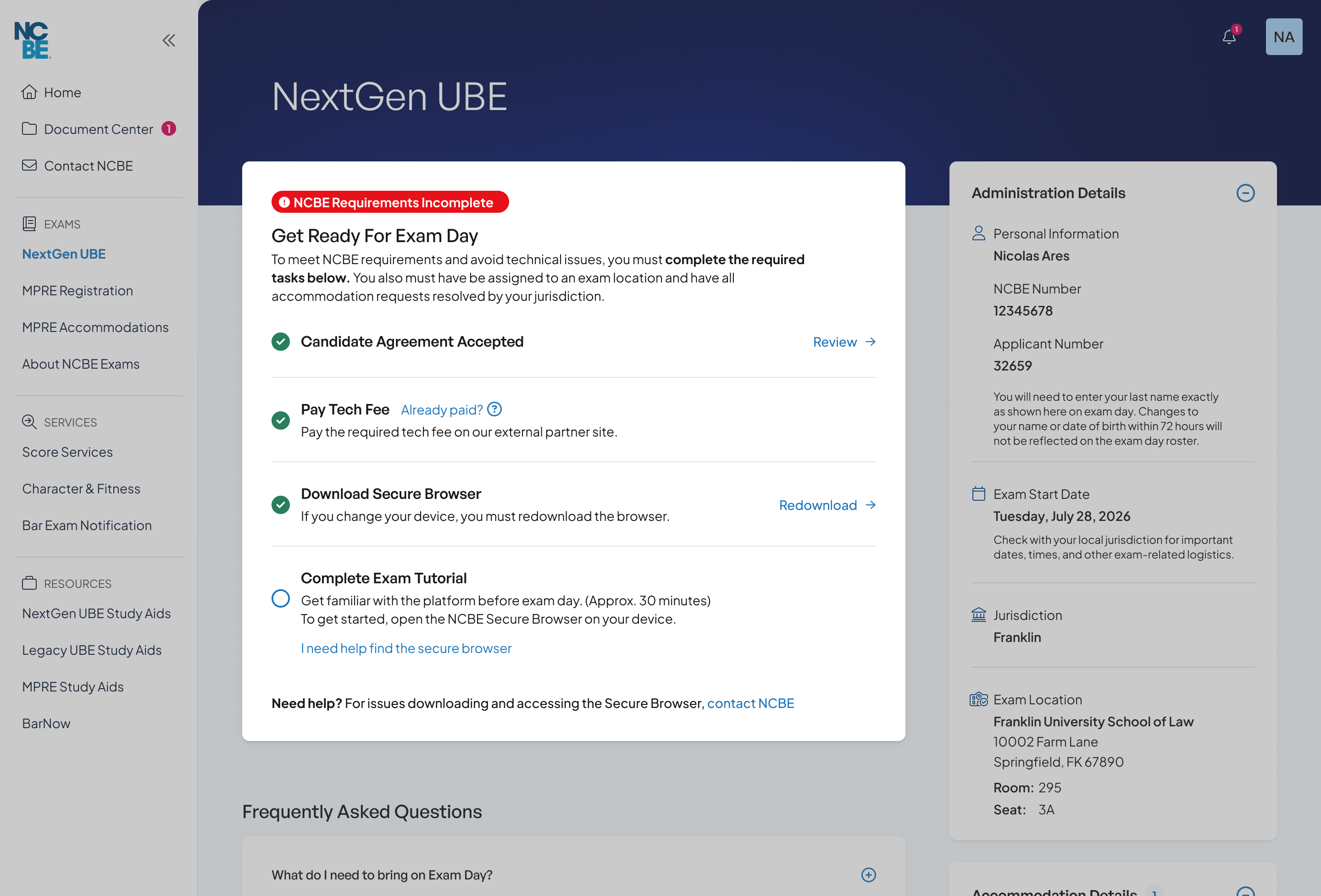Viewport: 1321px width, 896px height.
Task: Click the NCBE logo
Action: (x=33, y=40)
